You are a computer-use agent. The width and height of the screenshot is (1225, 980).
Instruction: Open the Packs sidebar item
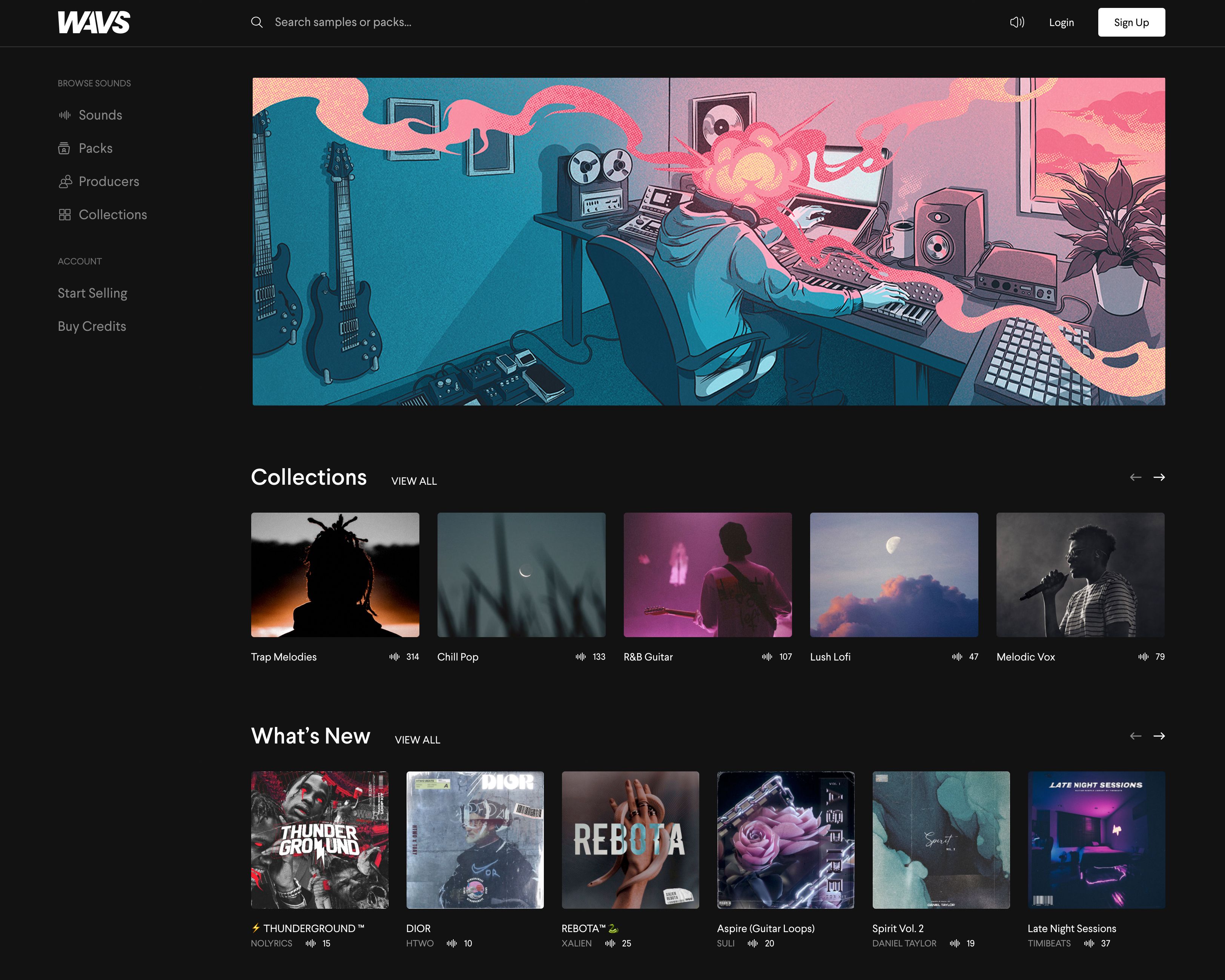95,148
